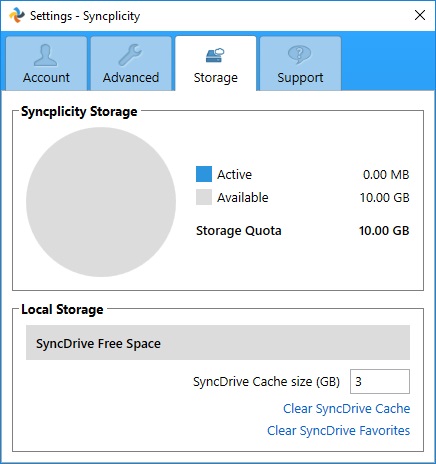Open the Account tab
This screenshot has width=436, height=464.
coord(46,63)
